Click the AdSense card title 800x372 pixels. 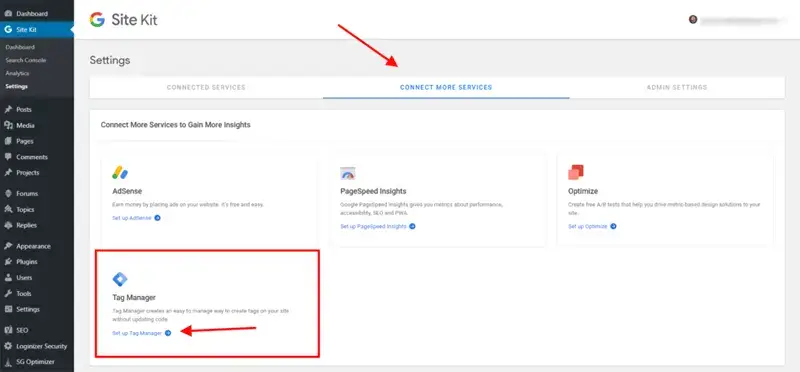click(127, 191)
